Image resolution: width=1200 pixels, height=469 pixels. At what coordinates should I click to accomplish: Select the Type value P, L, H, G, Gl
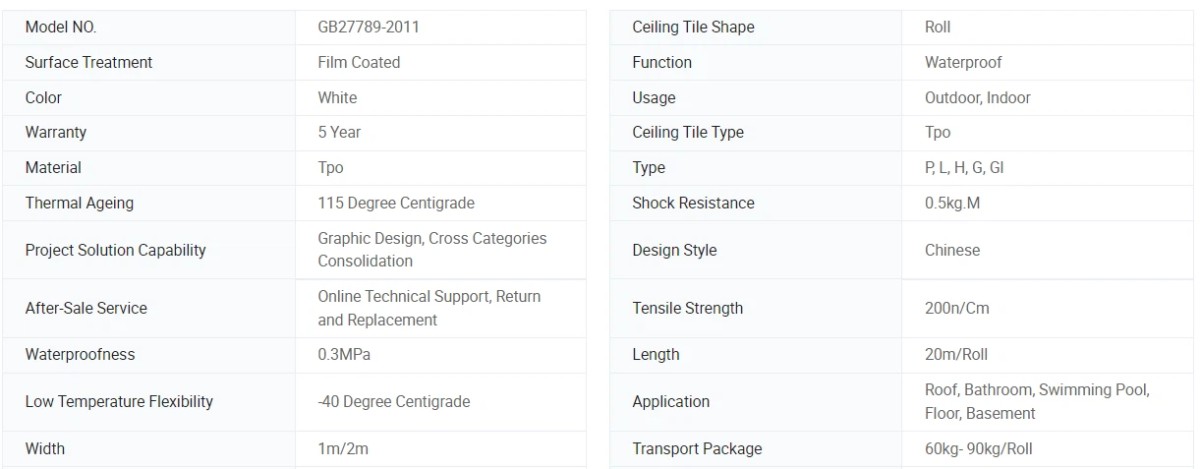(x=964, y=167)
